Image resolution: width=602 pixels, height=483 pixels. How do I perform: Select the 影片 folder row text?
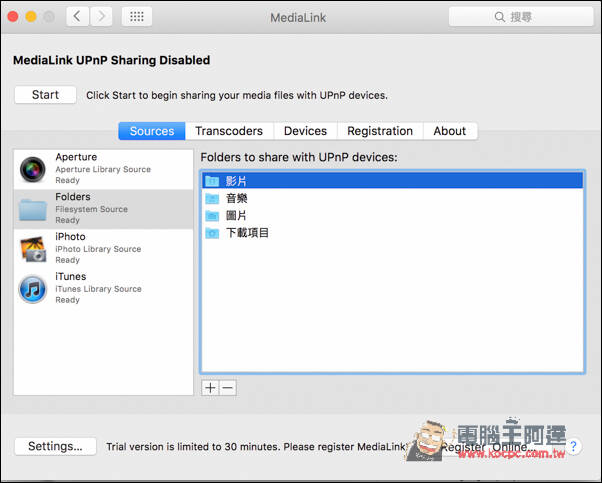[236, 181]
